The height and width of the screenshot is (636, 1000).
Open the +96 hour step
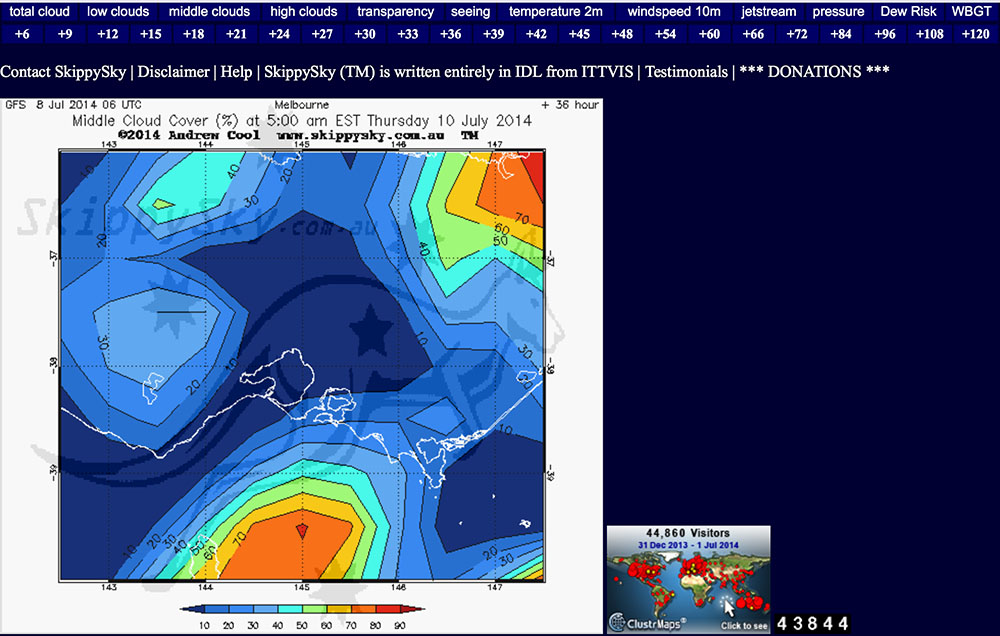(x=885, y=34)
